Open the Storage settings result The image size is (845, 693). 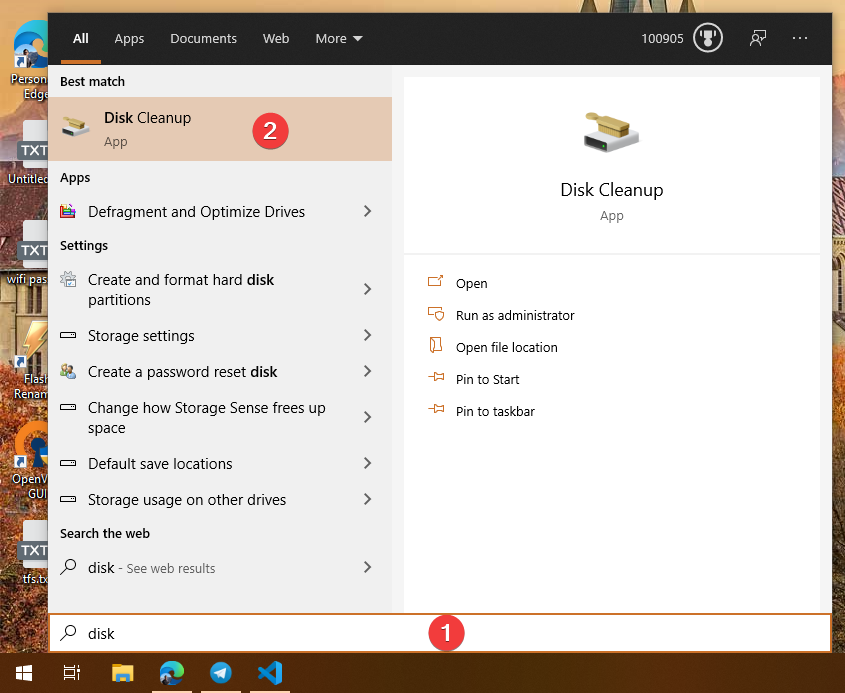tap(220, 335)
